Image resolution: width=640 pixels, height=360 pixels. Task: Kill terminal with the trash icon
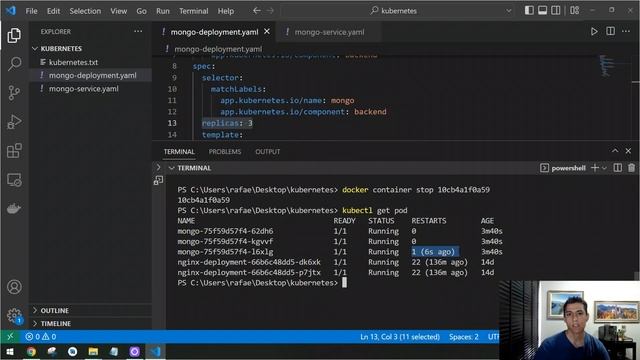coord(631,168)
